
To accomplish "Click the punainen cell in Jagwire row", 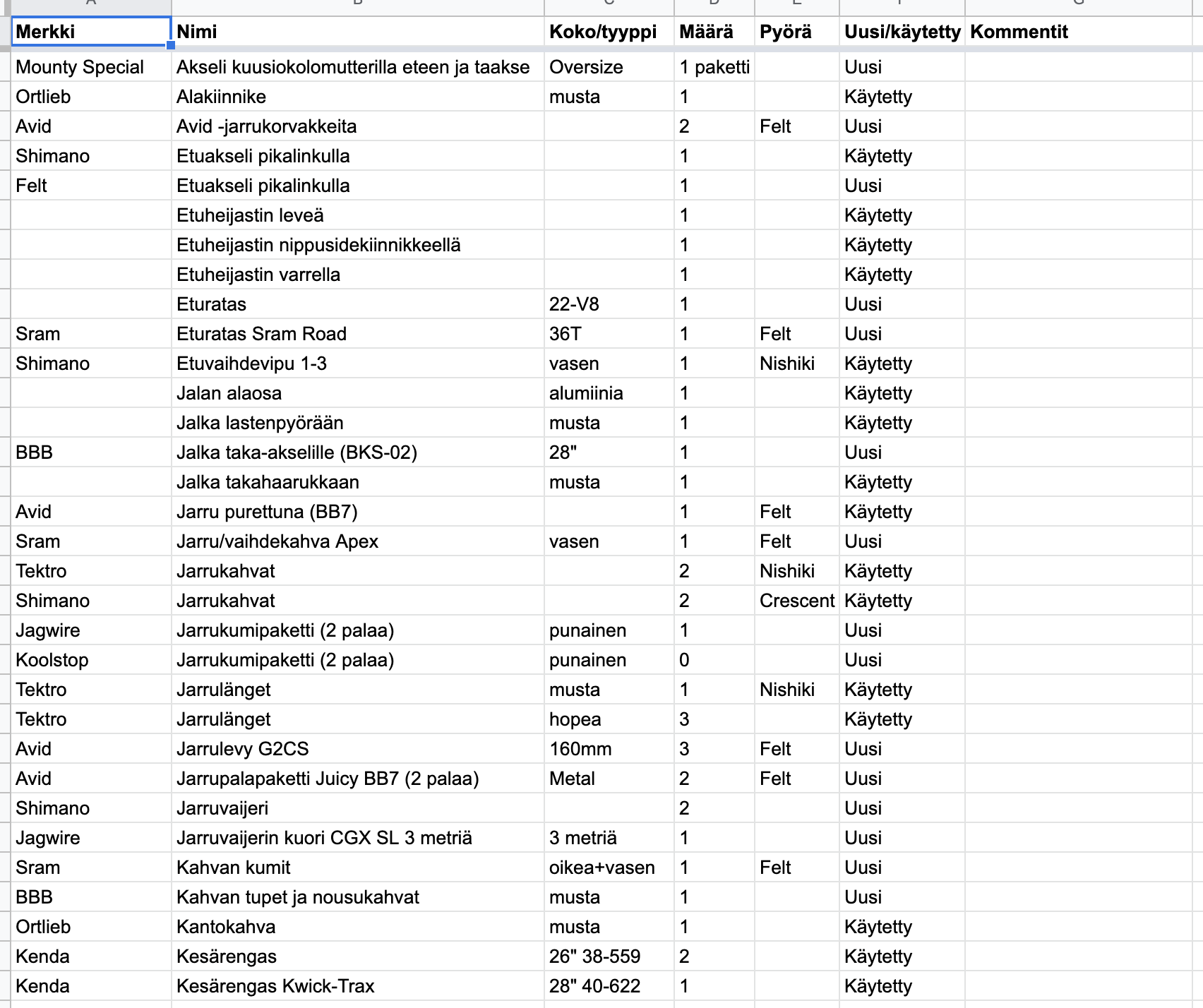I will tap(609, 630).
